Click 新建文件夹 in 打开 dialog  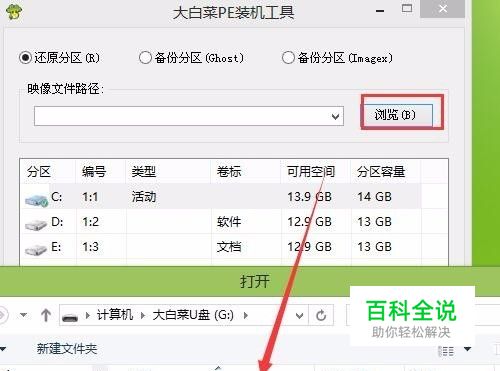(x=67, y=349)
